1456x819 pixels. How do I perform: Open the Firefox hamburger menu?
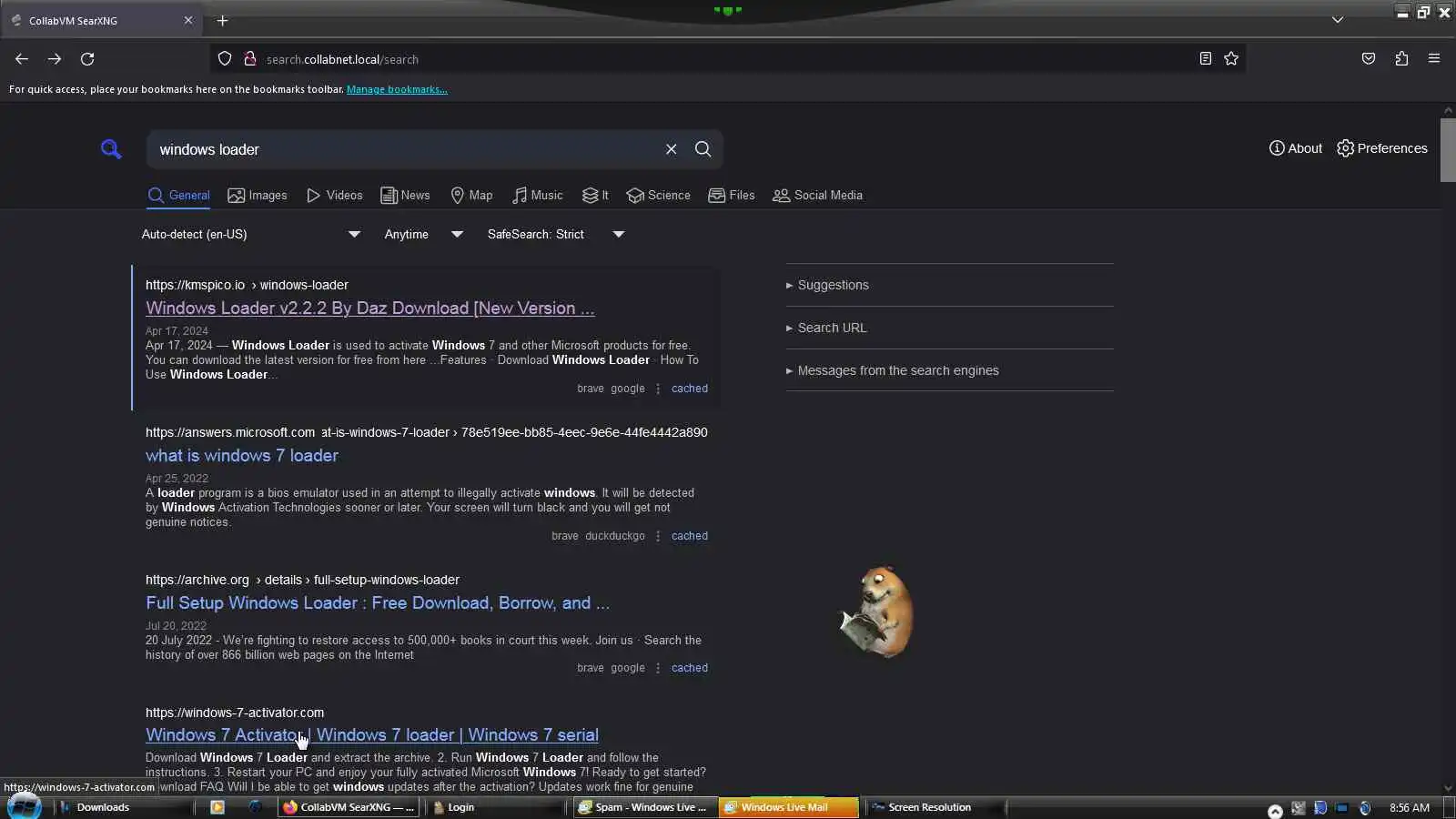pyautogui.click(x=1434, y=59)
